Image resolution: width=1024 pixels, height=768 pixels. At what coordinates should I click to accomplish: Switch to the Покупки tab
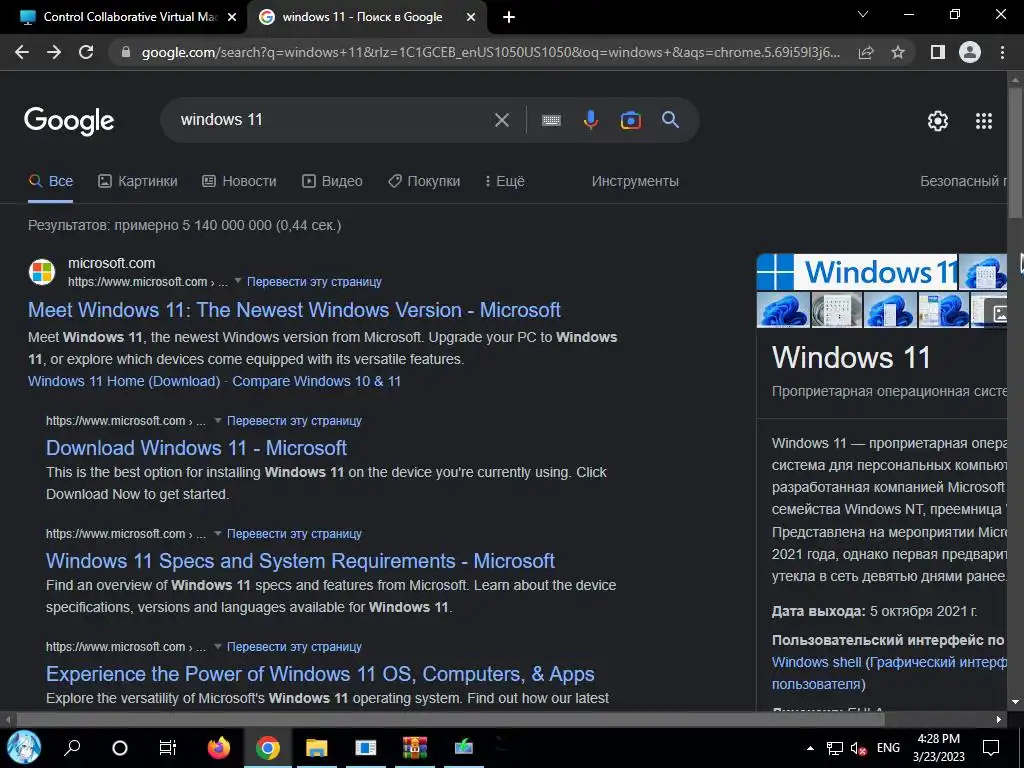tap(424, 181)
